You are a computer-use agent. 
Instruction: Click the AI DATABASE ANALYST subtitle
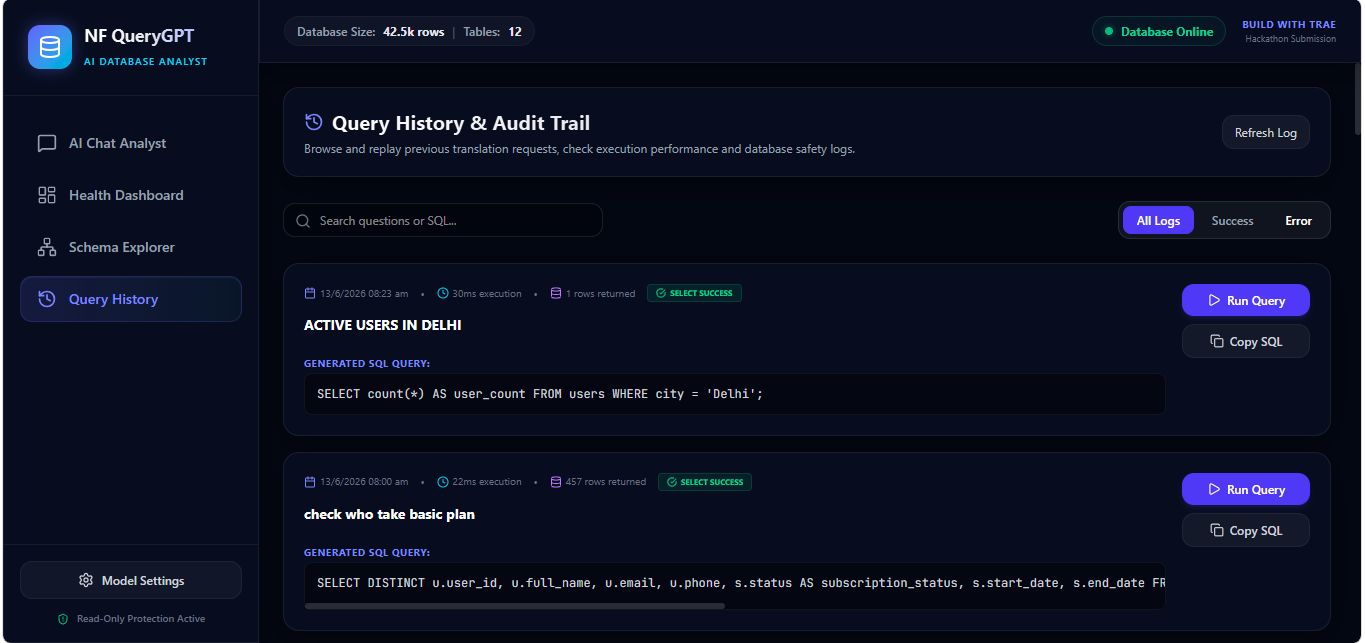coord(146,62)
